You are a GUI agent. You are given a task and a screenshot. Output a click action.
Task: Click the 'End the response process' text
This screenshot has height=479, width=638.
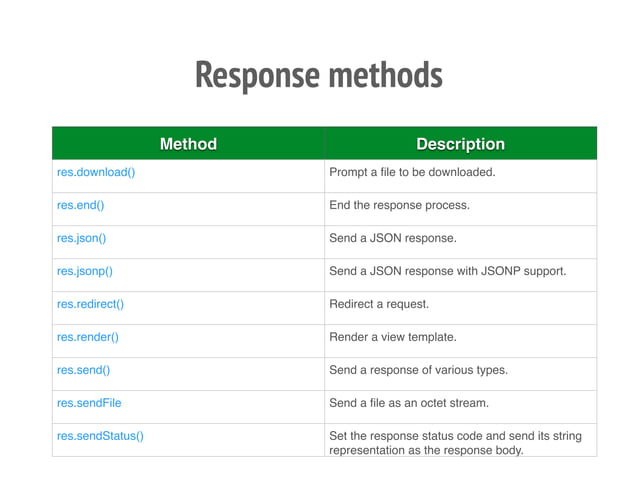coord(399,205)
